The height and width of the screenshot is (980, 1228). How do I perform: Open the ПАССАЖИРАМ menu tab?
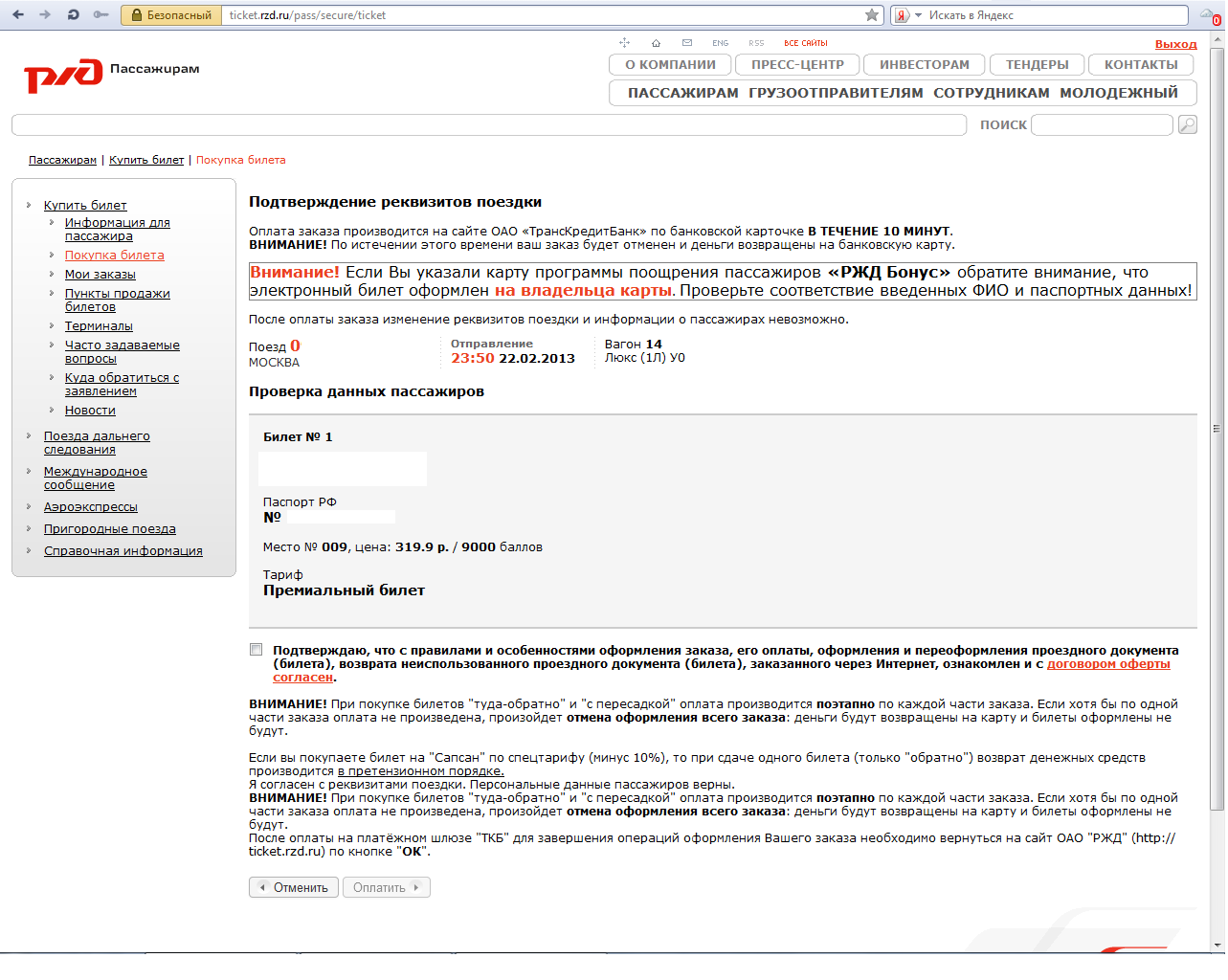click(x=682, y=93)
